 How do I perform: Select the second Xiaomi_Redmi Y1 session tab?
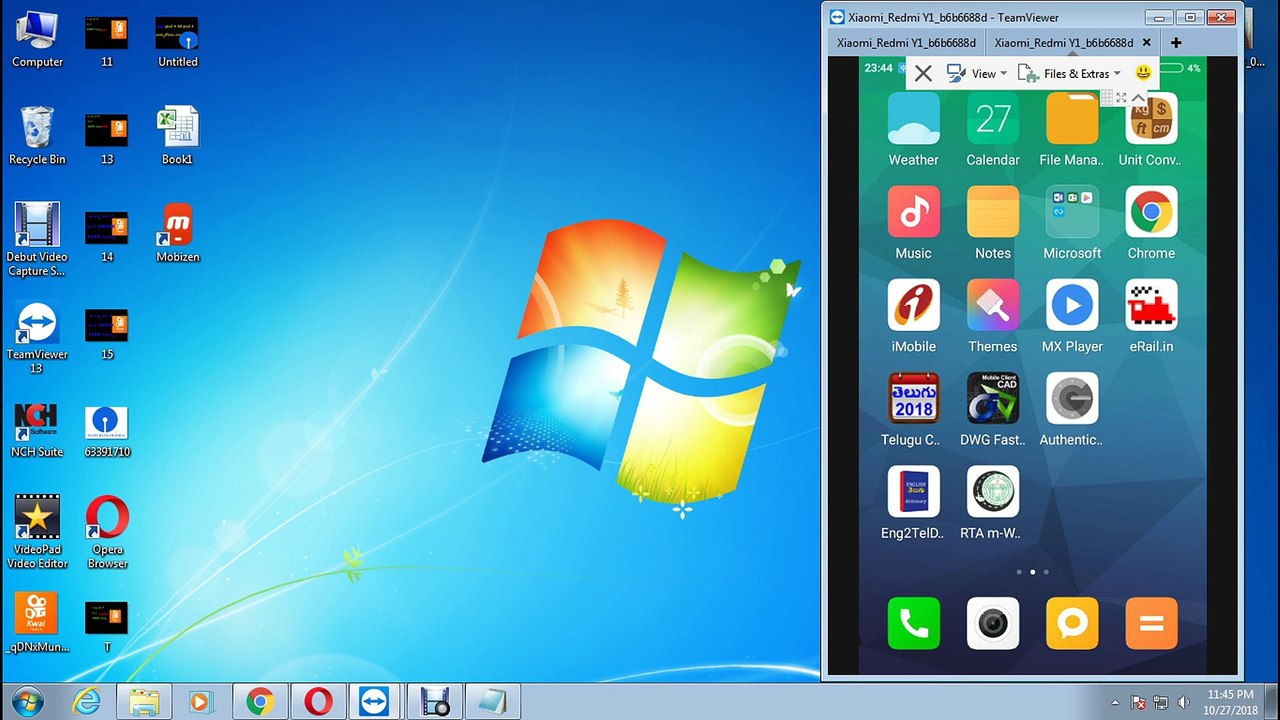point(1063,43)
